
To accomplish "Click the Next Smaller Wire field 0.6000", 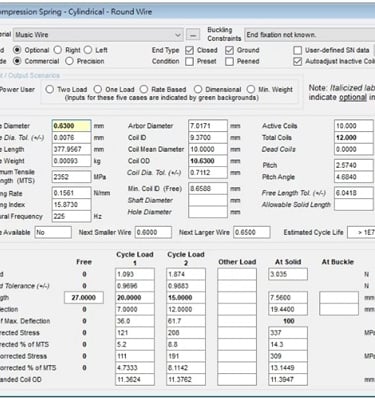I will pos(153,232).
